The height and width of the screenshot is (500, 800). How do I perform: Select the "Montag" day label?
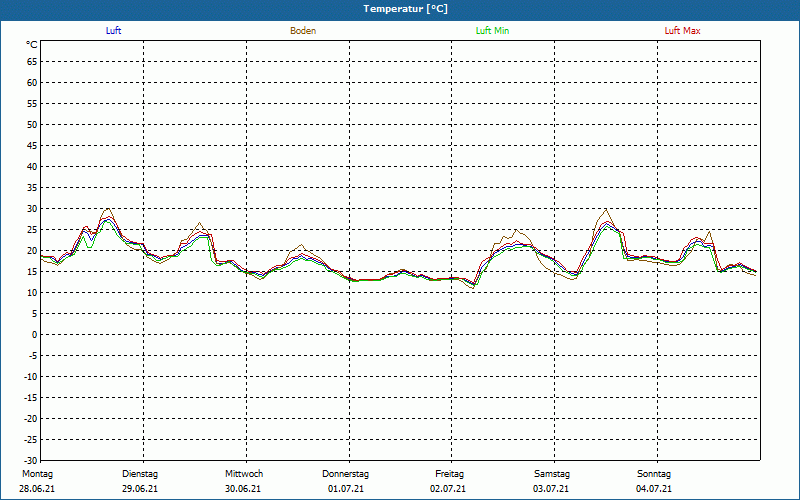[x=37, y=474]
